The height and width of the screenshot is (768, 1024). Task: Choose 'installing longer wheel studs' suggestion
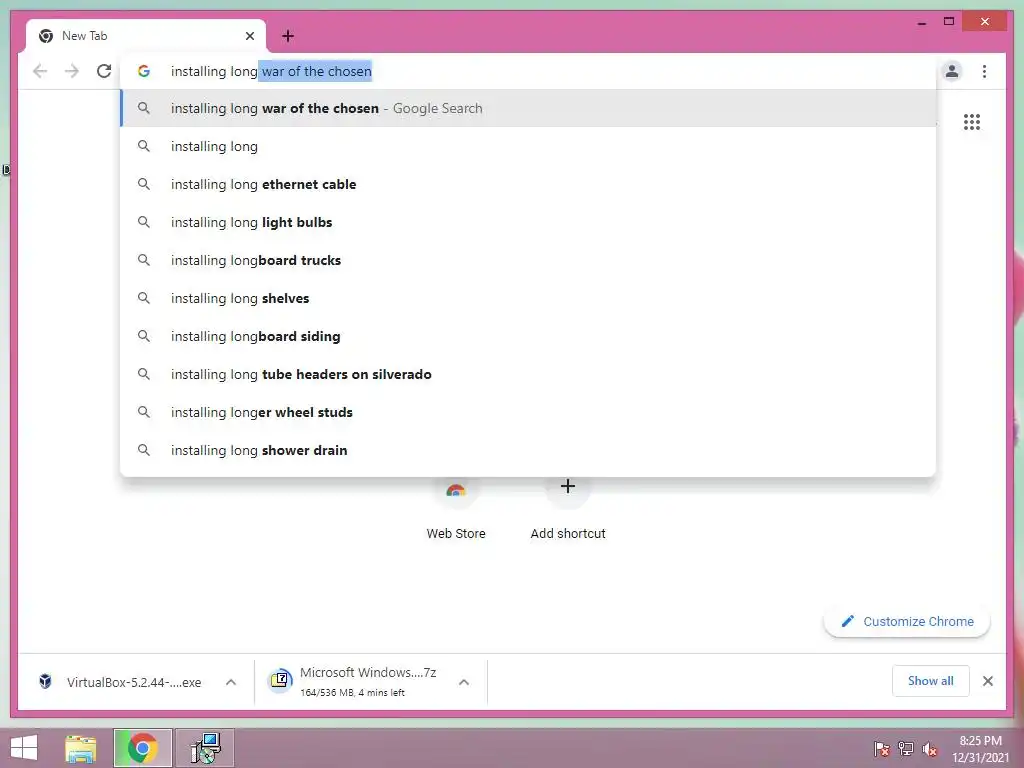[x=528, y=412]
